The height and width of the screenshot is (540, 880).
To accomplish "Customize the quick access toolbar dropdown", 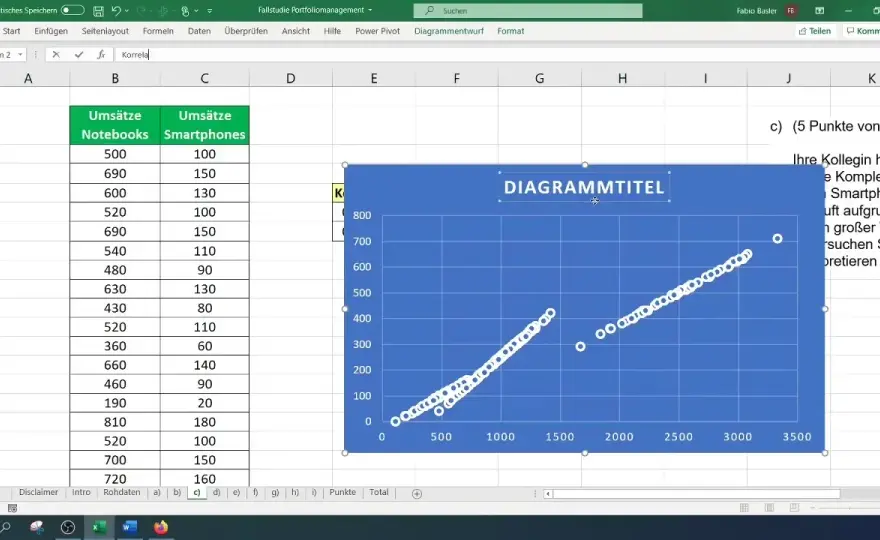I will pos(210,11).
